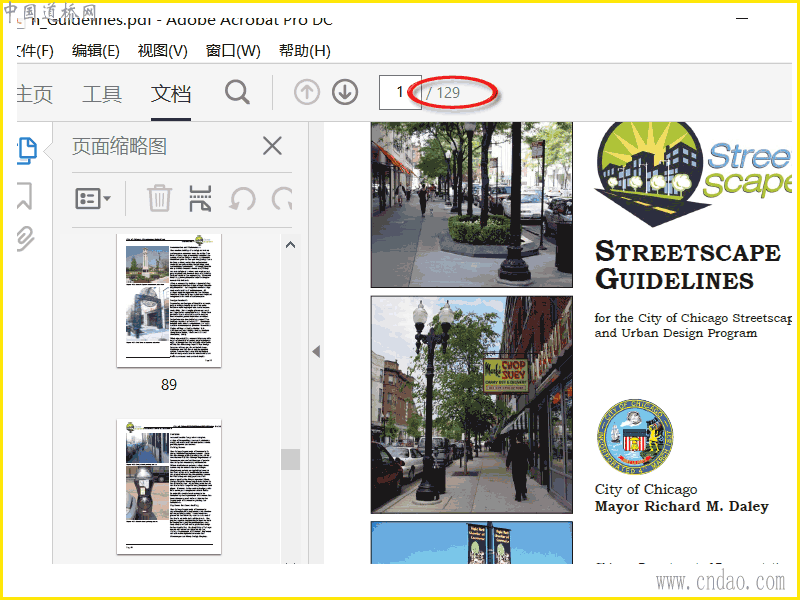
Task: Open the attachments paperclip icon
Action: click(x=26, y=238)
